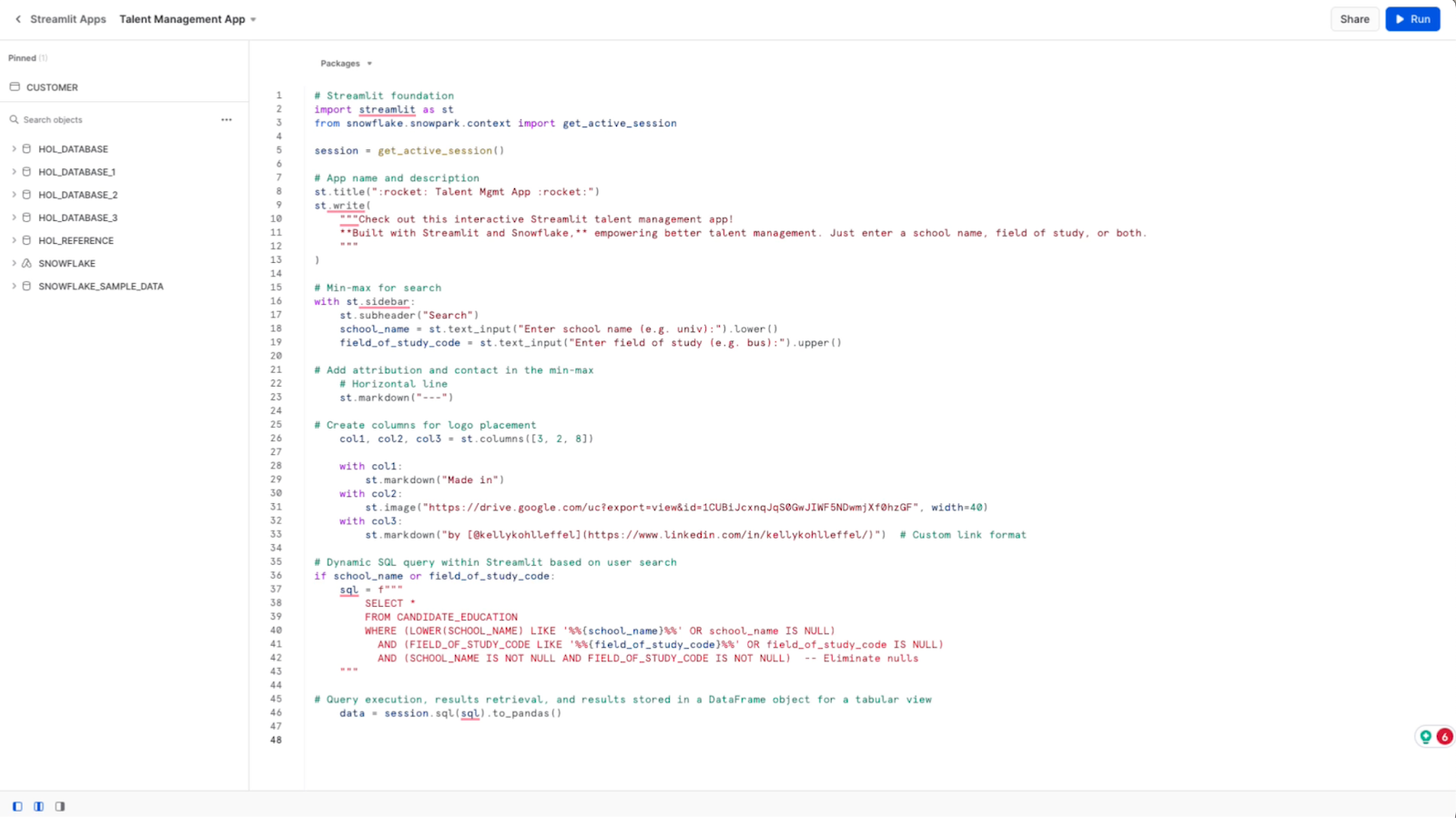Click the Pinned section header

coord(27,58)
